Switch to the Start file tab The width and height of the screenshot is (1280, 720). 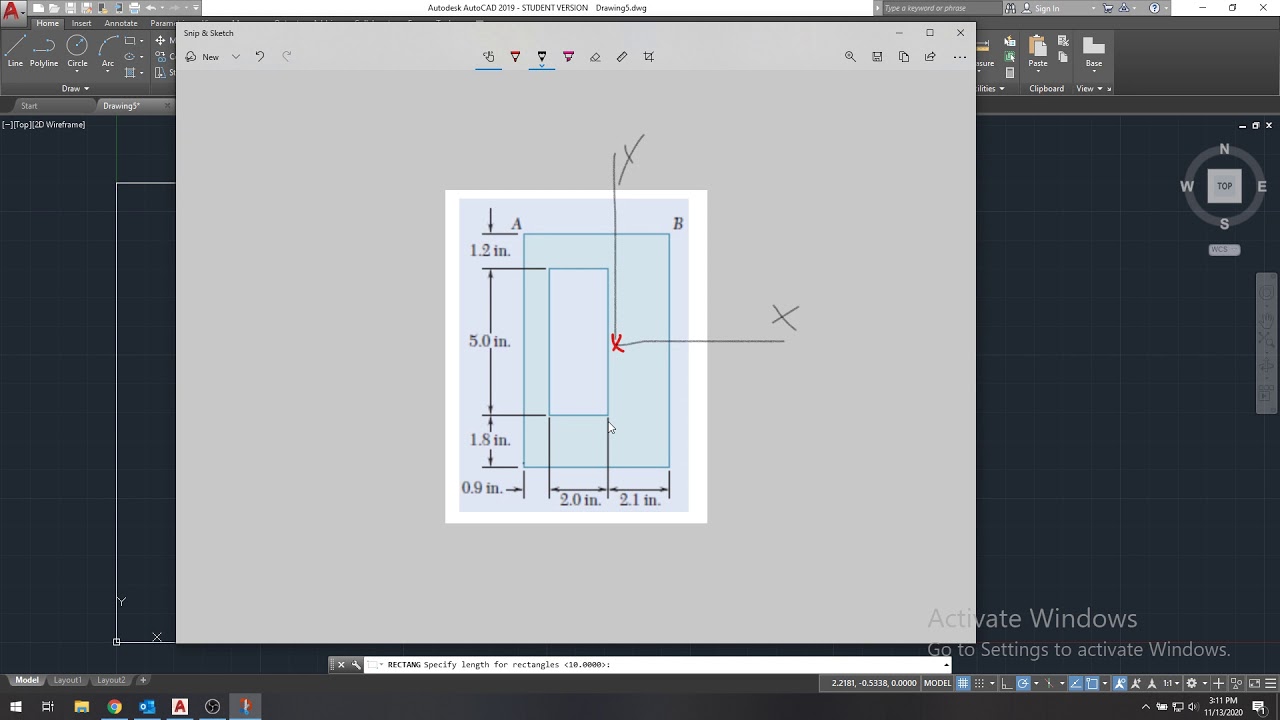pos(29,106)
